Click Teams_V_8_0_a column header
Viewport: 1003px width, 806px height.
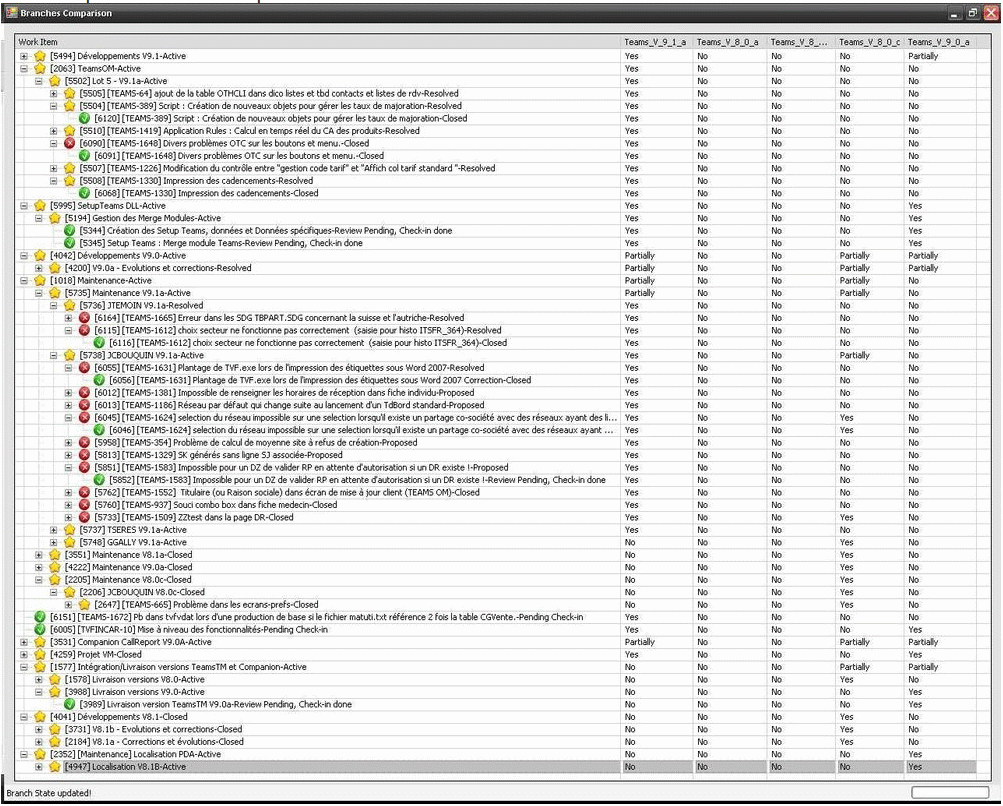(x=729, y=42)
